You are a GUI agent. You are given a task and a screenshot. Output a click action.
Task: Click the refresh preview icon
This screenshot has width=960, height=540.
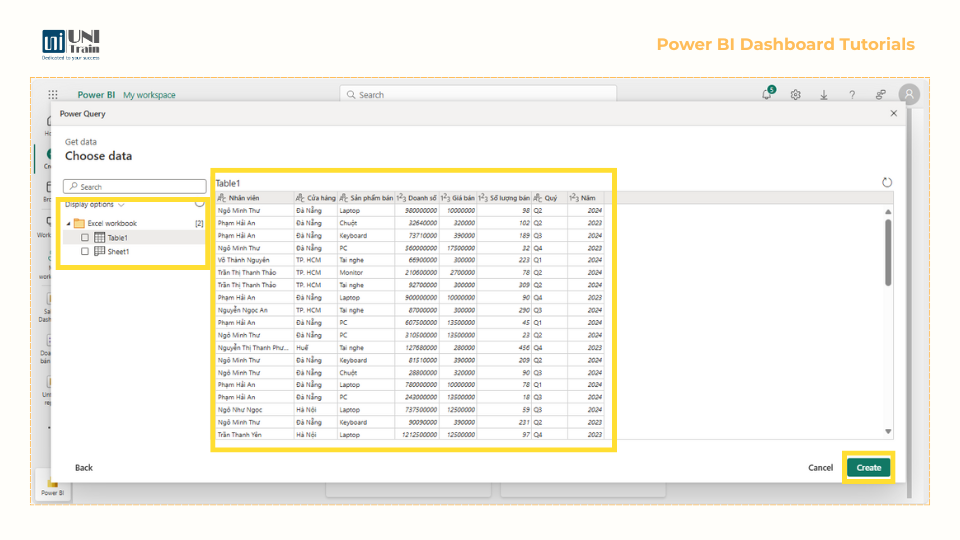pyautogui.click(x=887, y=182)
